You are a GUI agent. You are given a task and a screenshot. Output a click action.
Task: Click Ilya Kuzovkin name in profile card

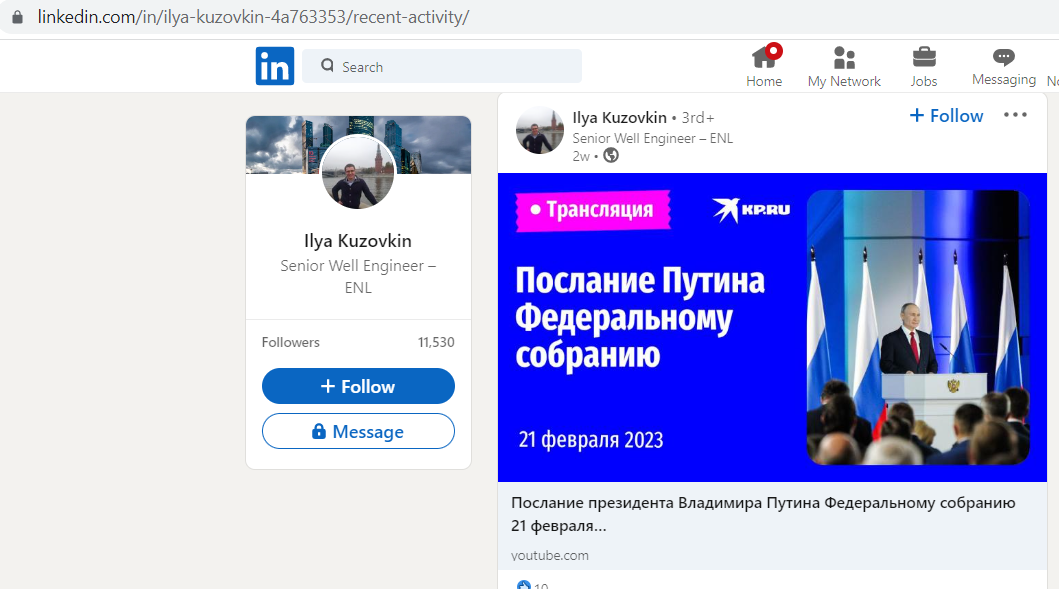click(x=357, y=241)
